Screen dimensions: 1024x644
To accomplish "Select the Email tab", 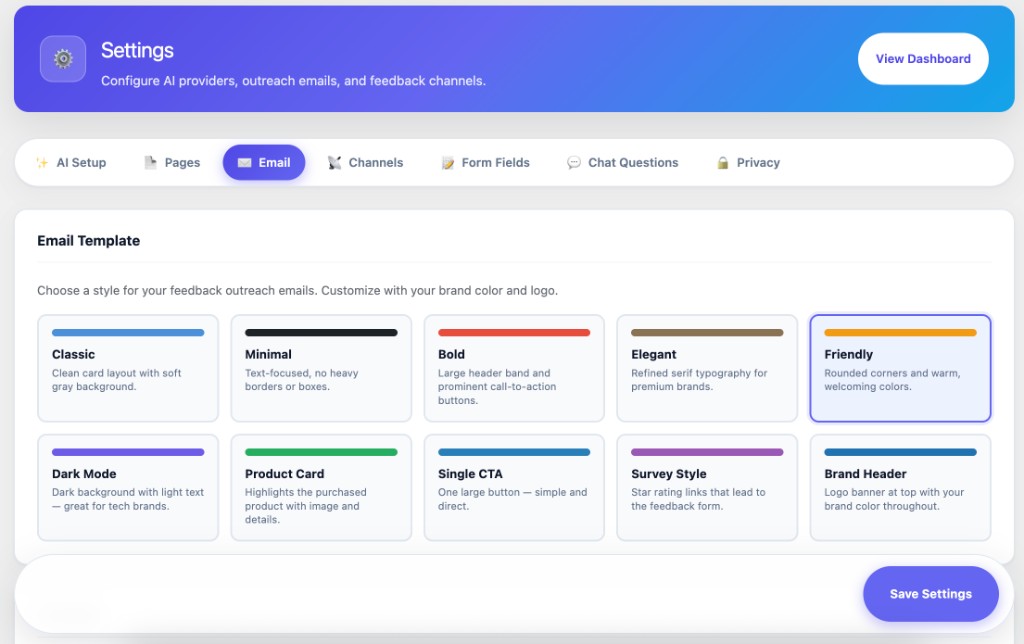I will [264, 163].
